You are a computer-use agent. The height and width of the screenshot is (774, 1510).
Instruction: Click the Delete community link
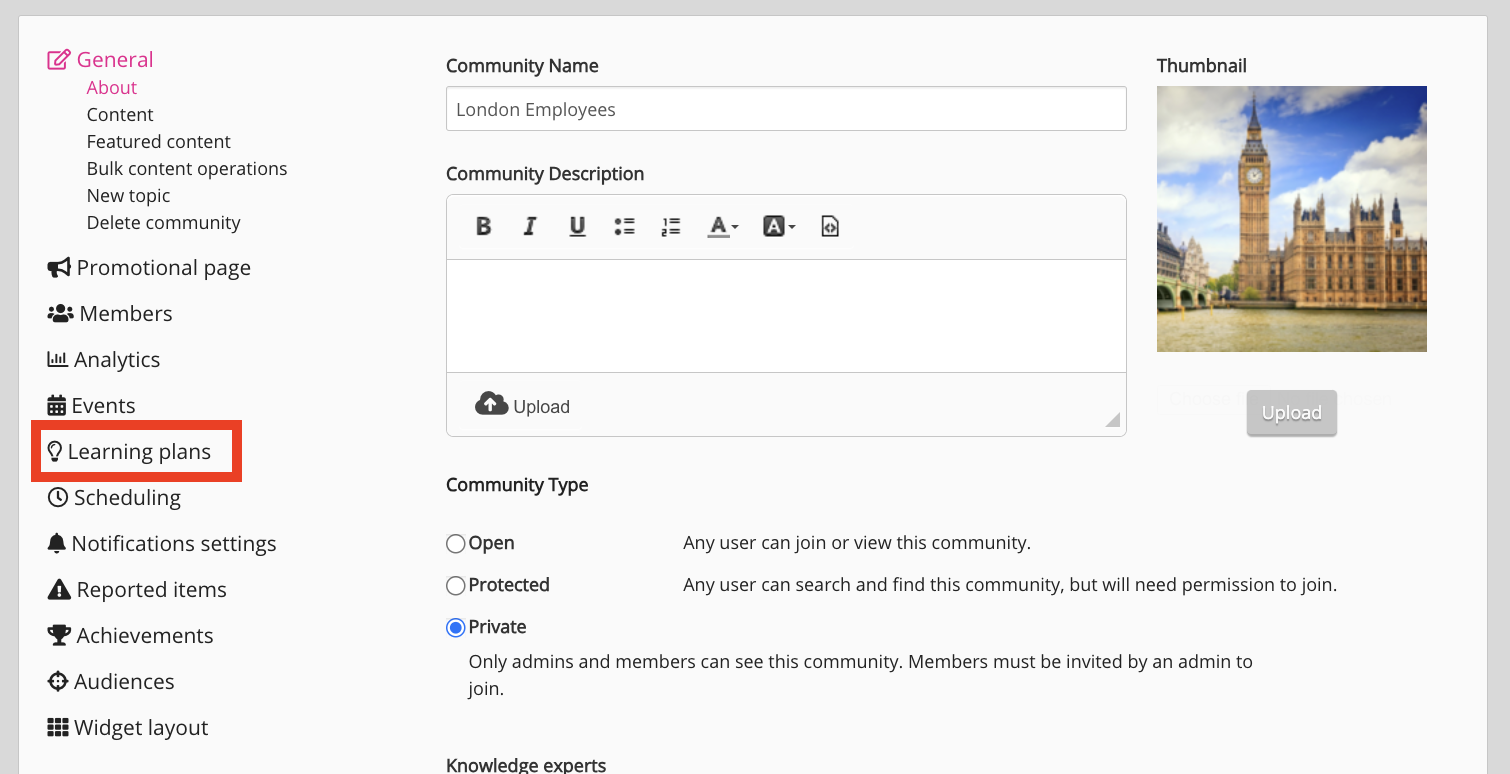tap(163, 223)
